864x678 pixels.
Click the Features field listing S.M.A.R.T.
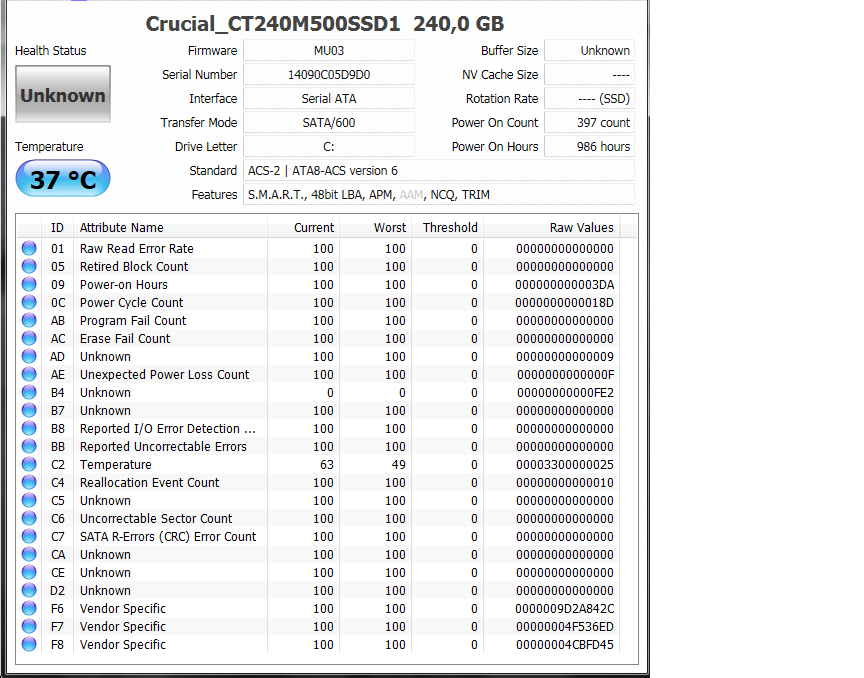(x=439, y=195)
